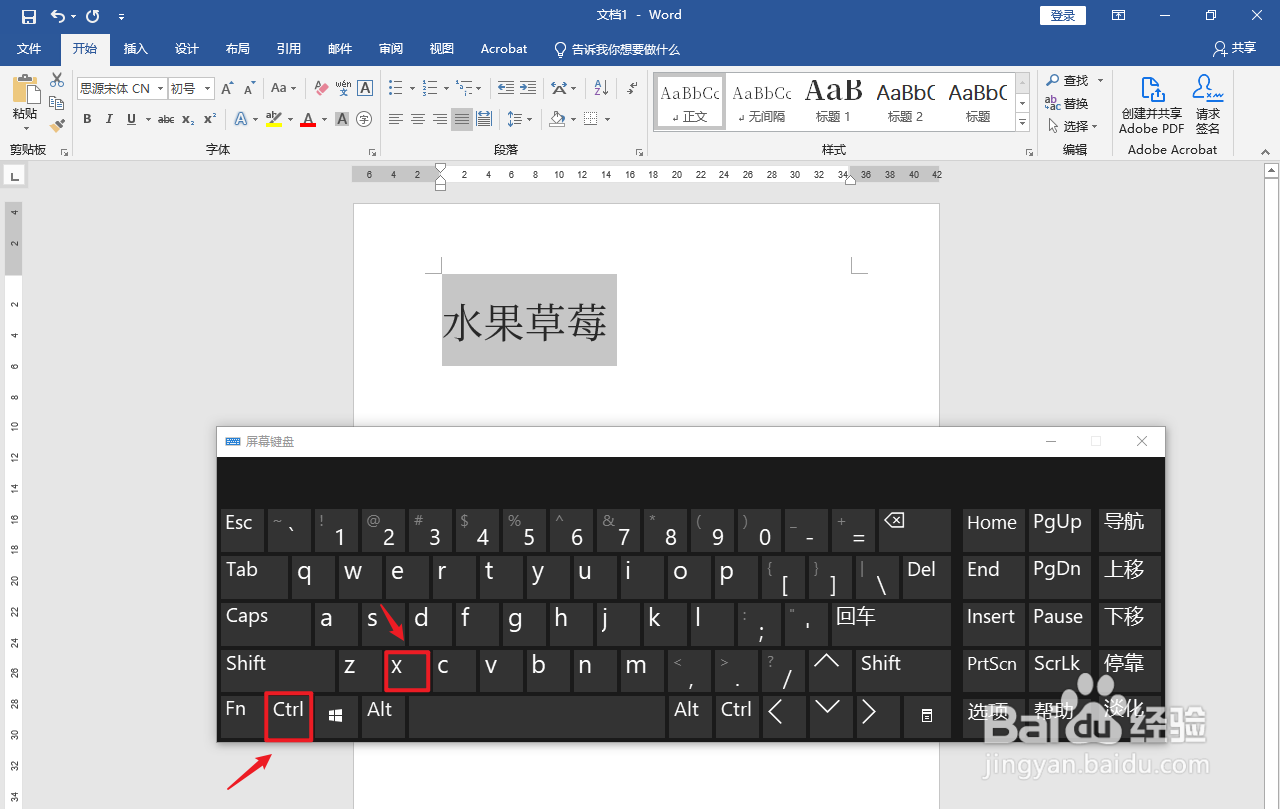Viewport: 1280px width, 809px height.
Task: Switch to the Review (审阅) tab
Action: tap(390, 48)
